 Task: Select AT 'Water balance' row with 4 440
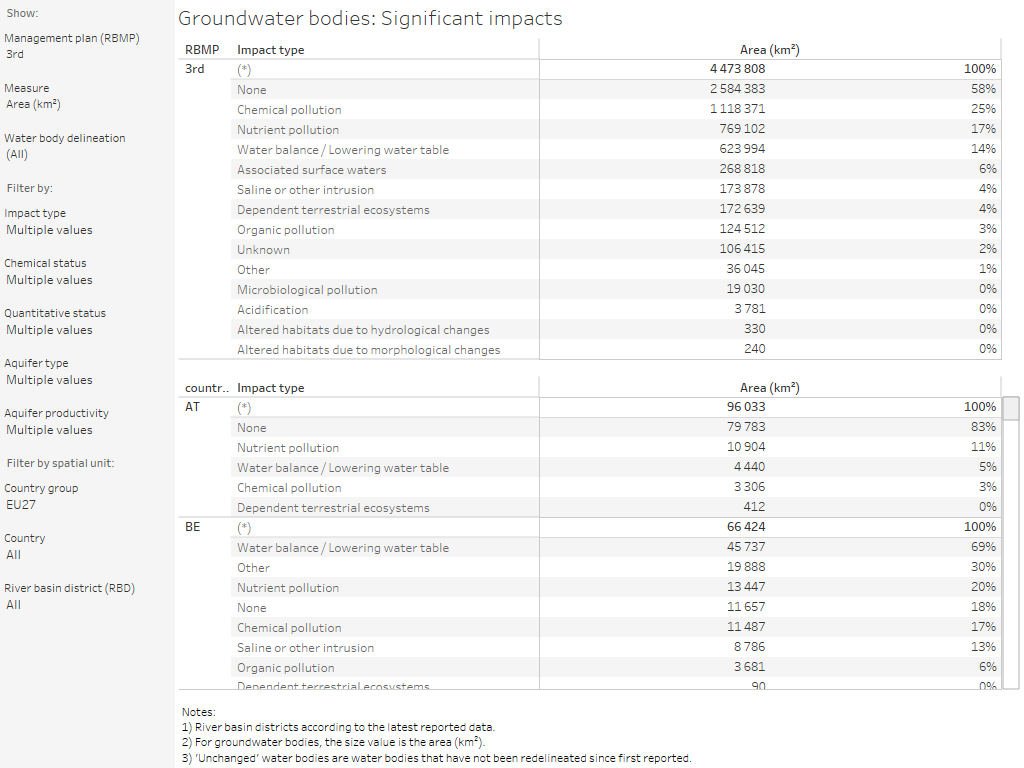(x=616, y=468)
